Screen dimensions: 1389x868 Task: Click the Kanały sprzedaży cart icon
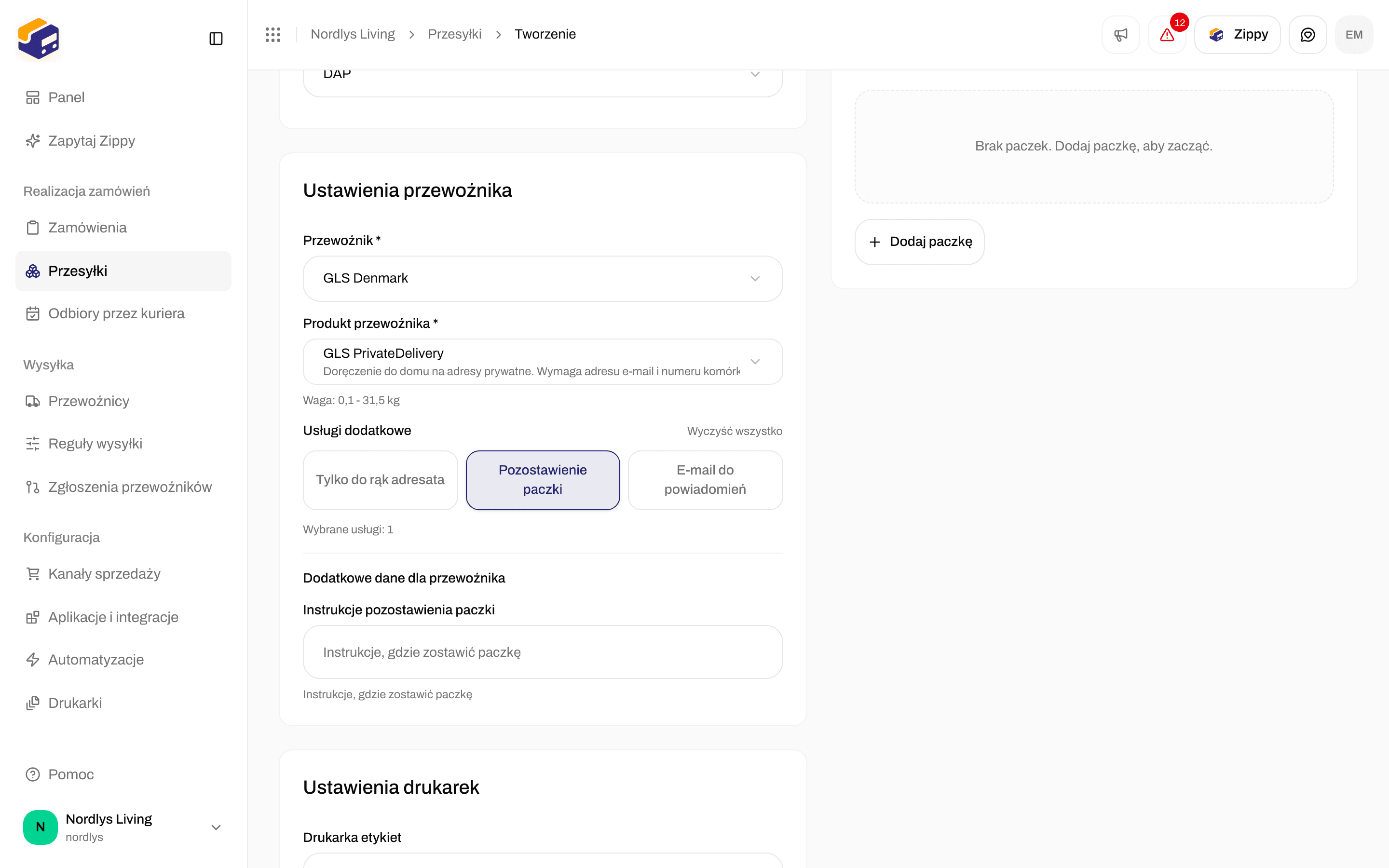[33, 574]
